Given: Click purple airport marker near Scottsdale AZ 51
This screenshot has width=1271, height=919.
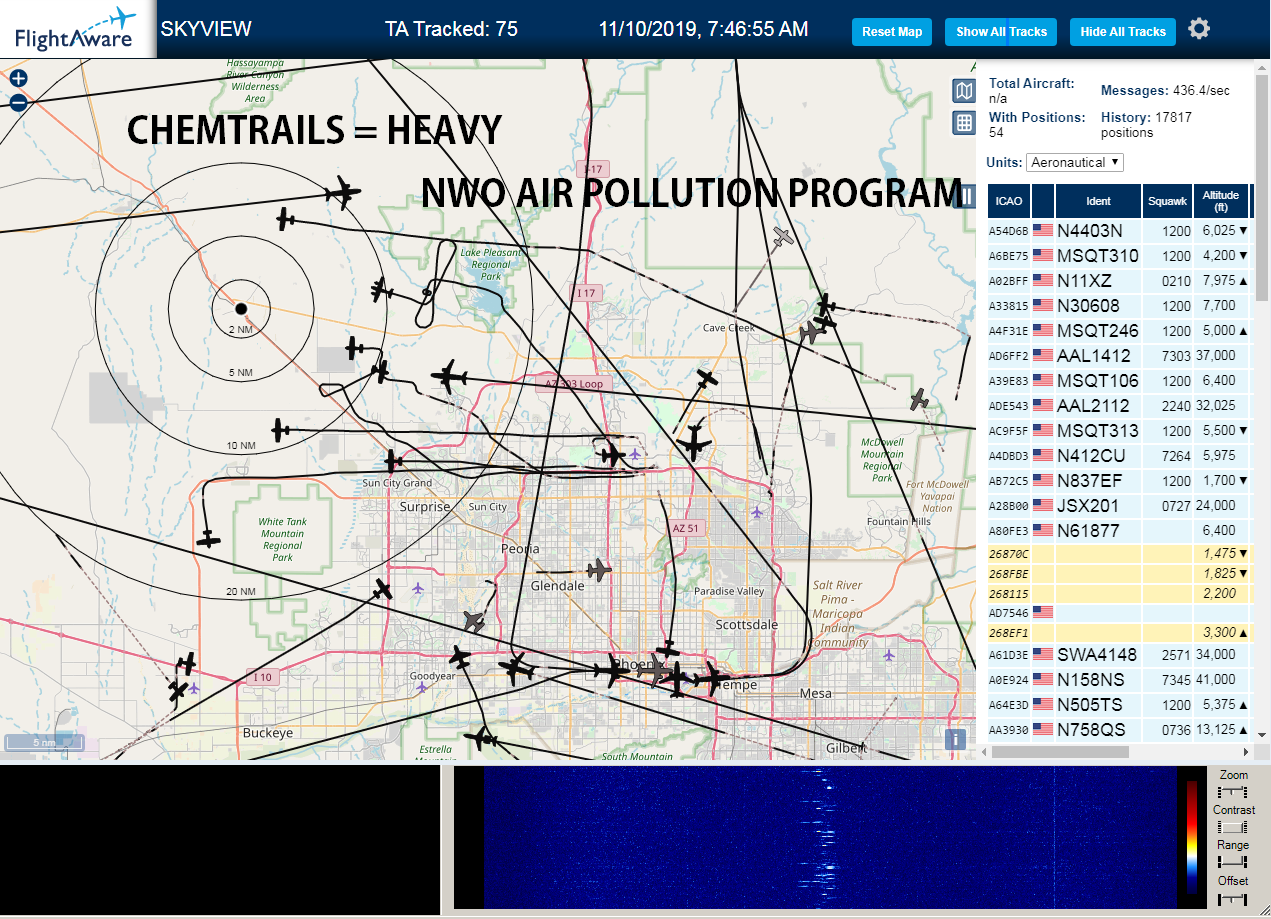Looking at the screenshot, I should (x=757, y=512).
